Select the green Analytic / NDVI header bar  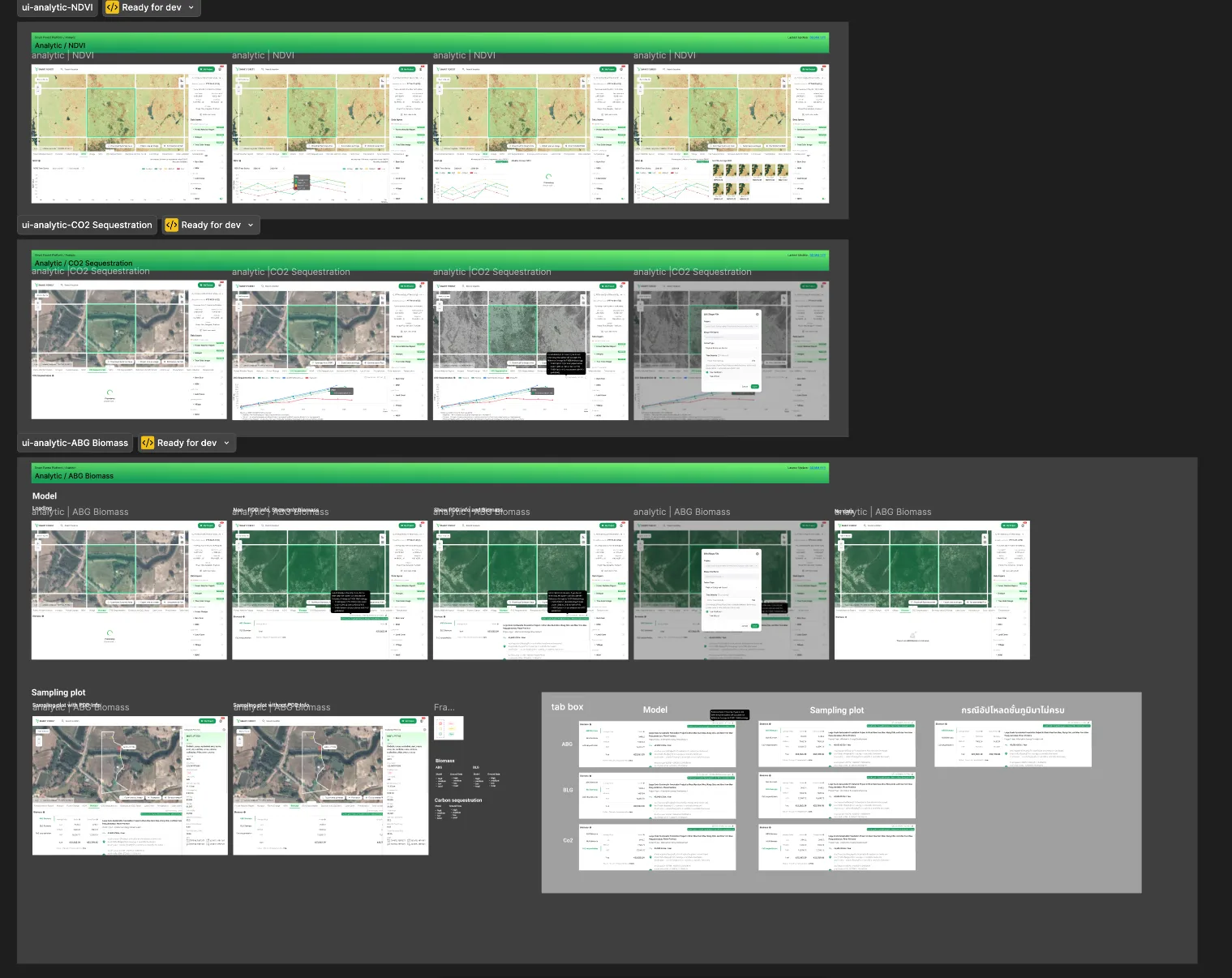click(430, 42)
